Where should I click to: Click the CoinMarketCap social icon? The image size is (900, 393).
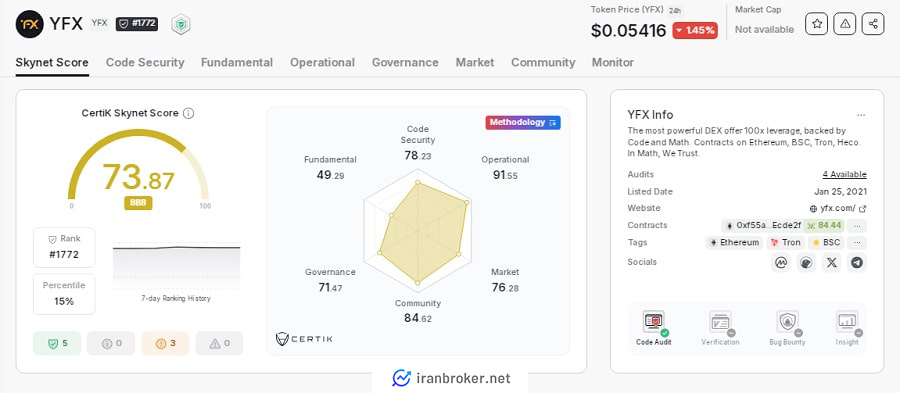tap(781, 262)
